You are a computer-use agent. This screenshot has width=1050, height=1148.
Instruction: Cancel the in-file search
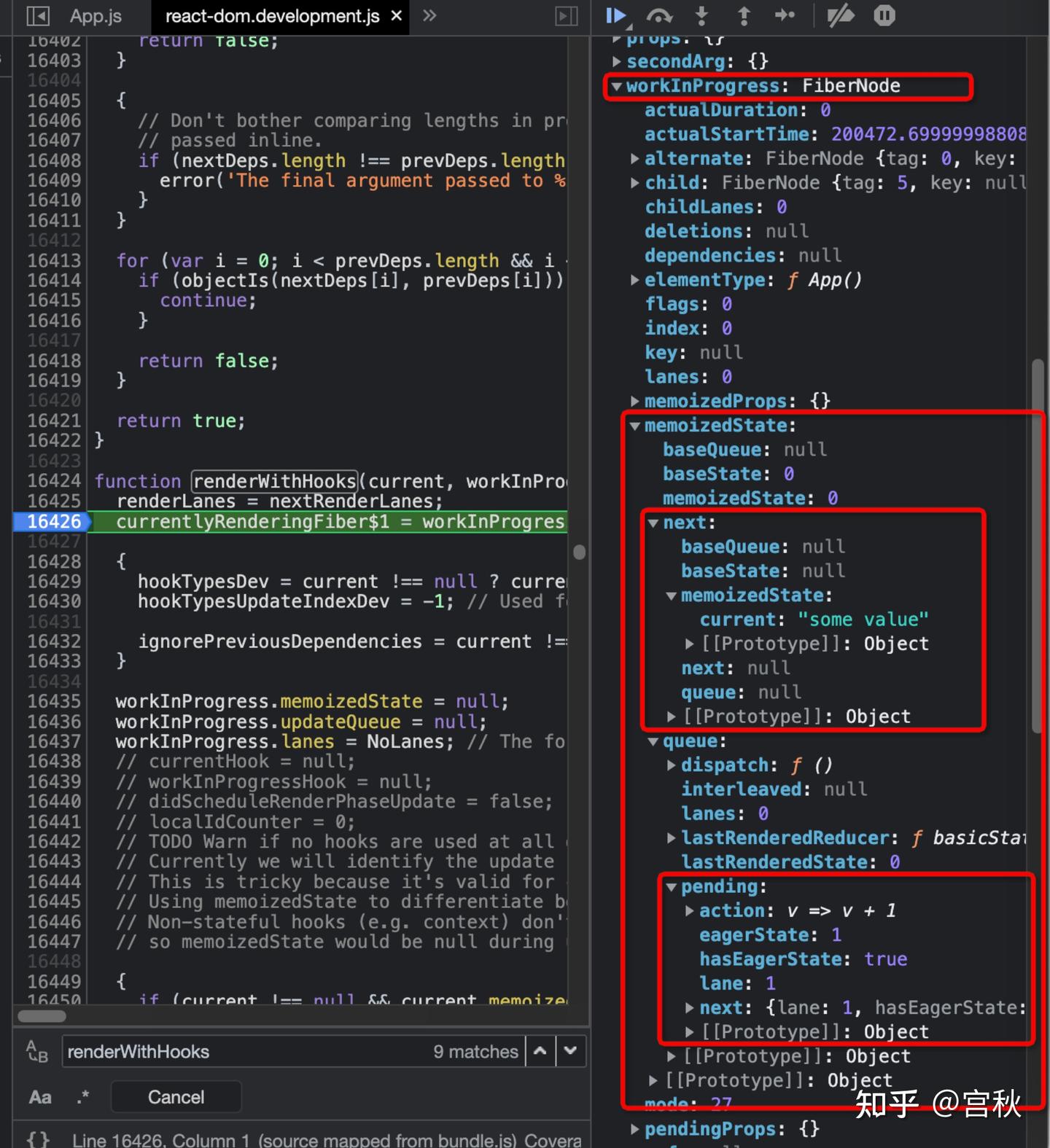[176, 1097]
